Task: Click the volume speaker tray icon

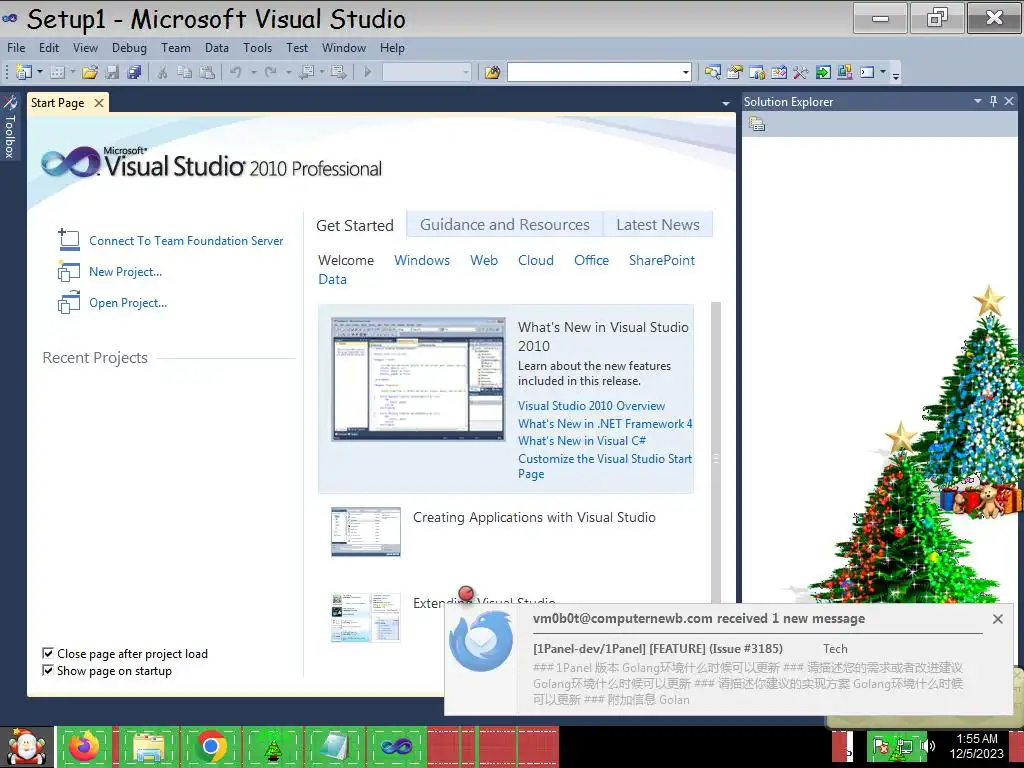Action: click(928, 746)
